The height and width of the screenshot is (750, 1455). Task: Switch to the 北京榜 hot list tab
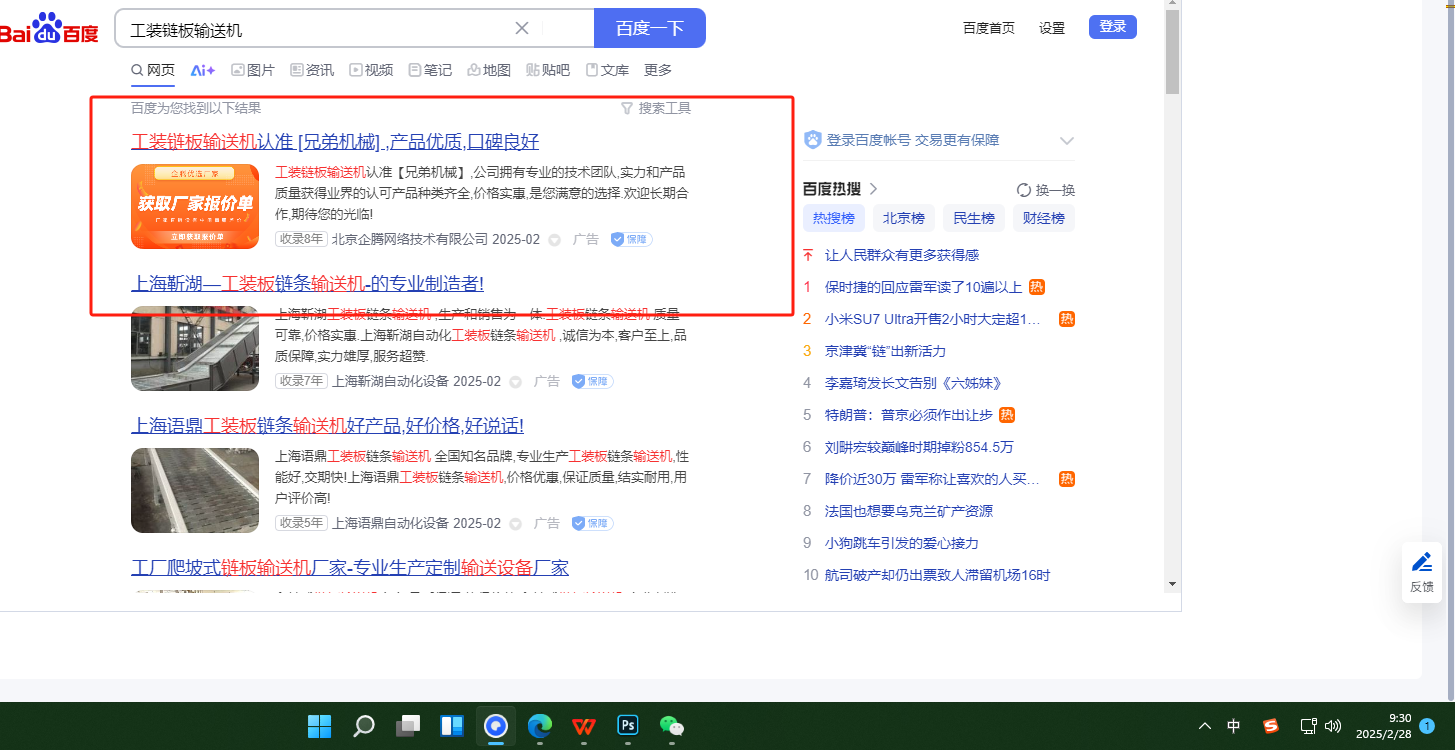(x=904, y=218)
